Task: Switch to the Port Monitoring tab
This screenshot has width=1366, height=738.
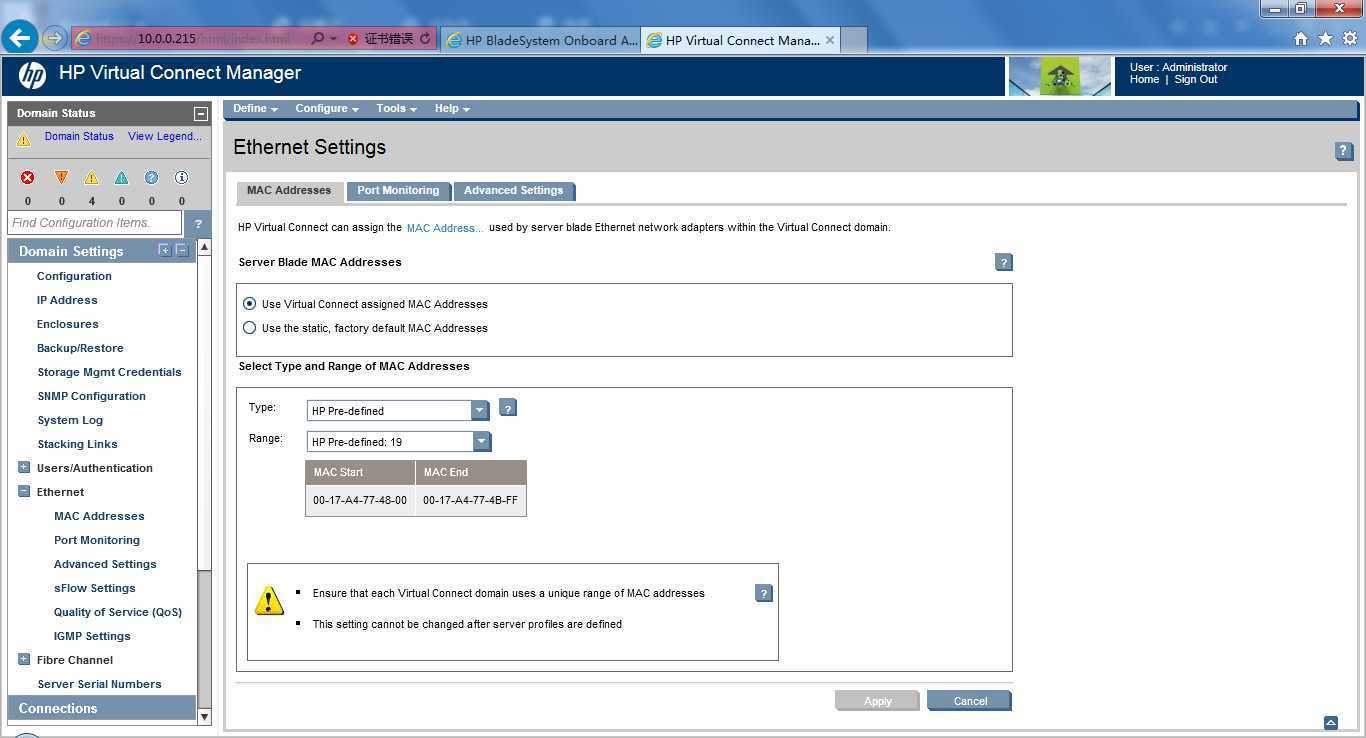Action: [x=398, y=190]
